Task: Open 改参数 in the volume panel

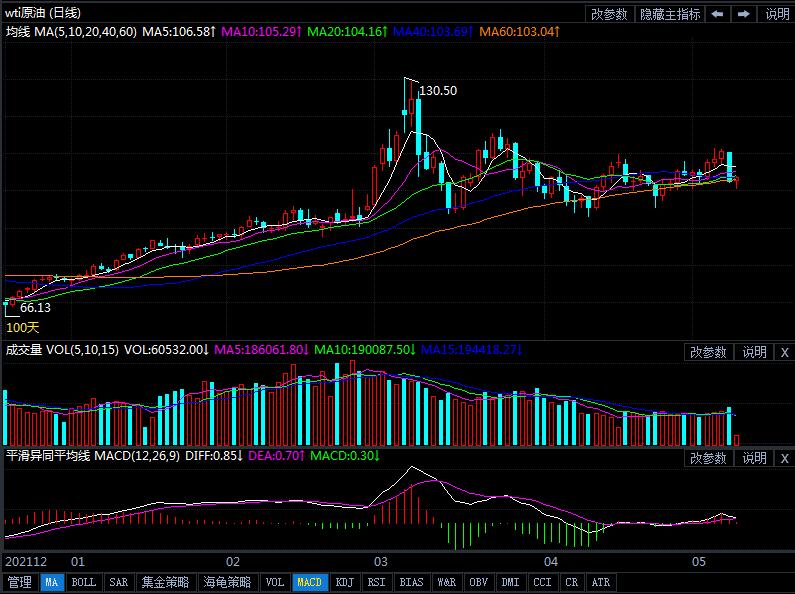Action: click(x=708, y=352)
